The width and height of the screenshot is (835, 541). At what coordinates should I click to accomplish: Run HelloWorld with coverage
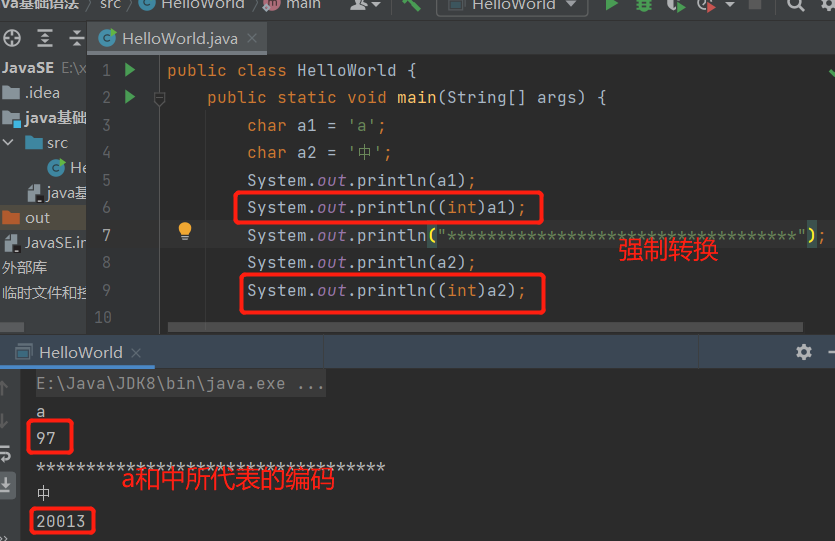[675, 5]
